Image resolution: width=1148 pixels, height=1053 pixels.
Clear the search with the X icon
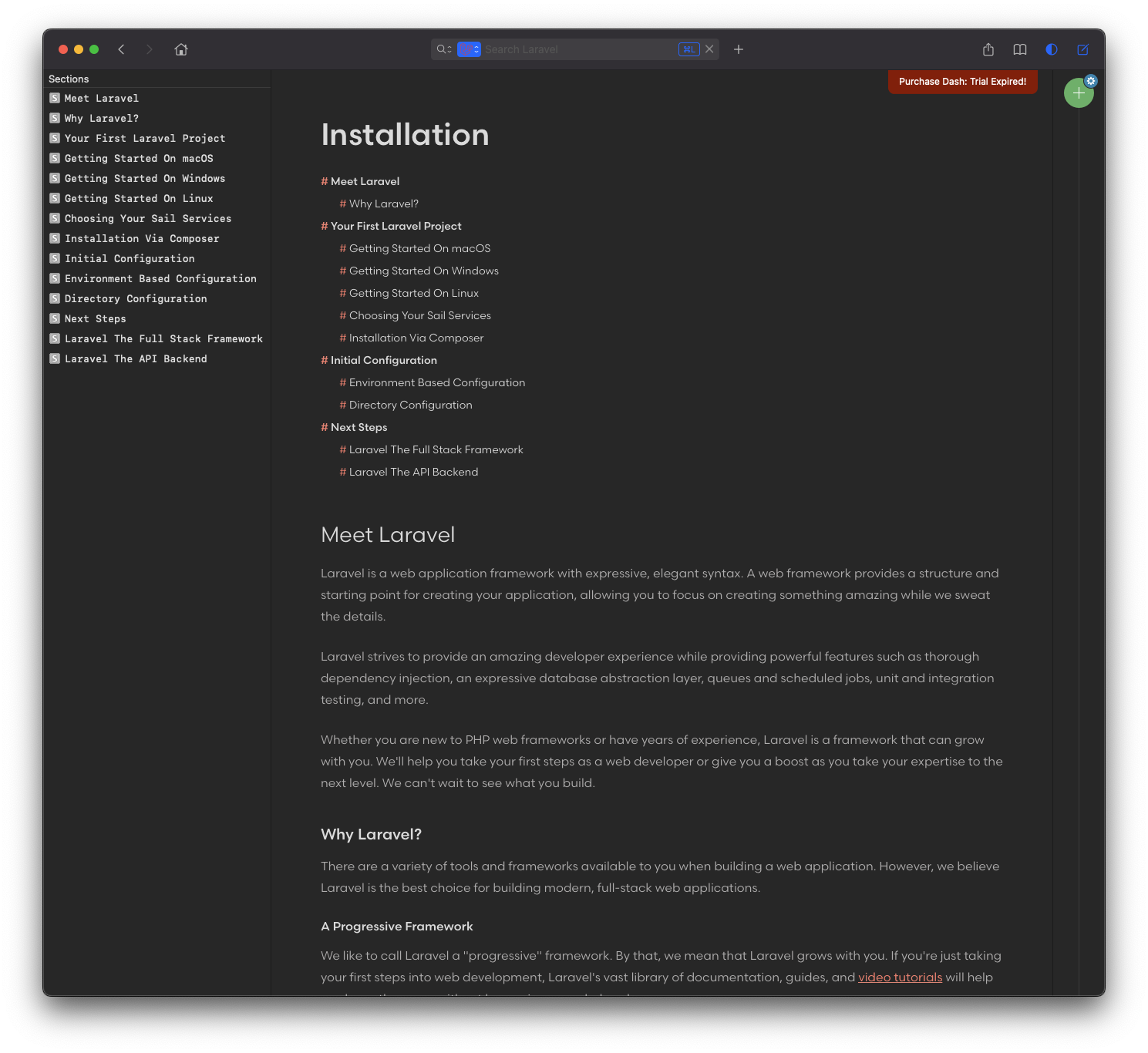click(x=709, y=49)
